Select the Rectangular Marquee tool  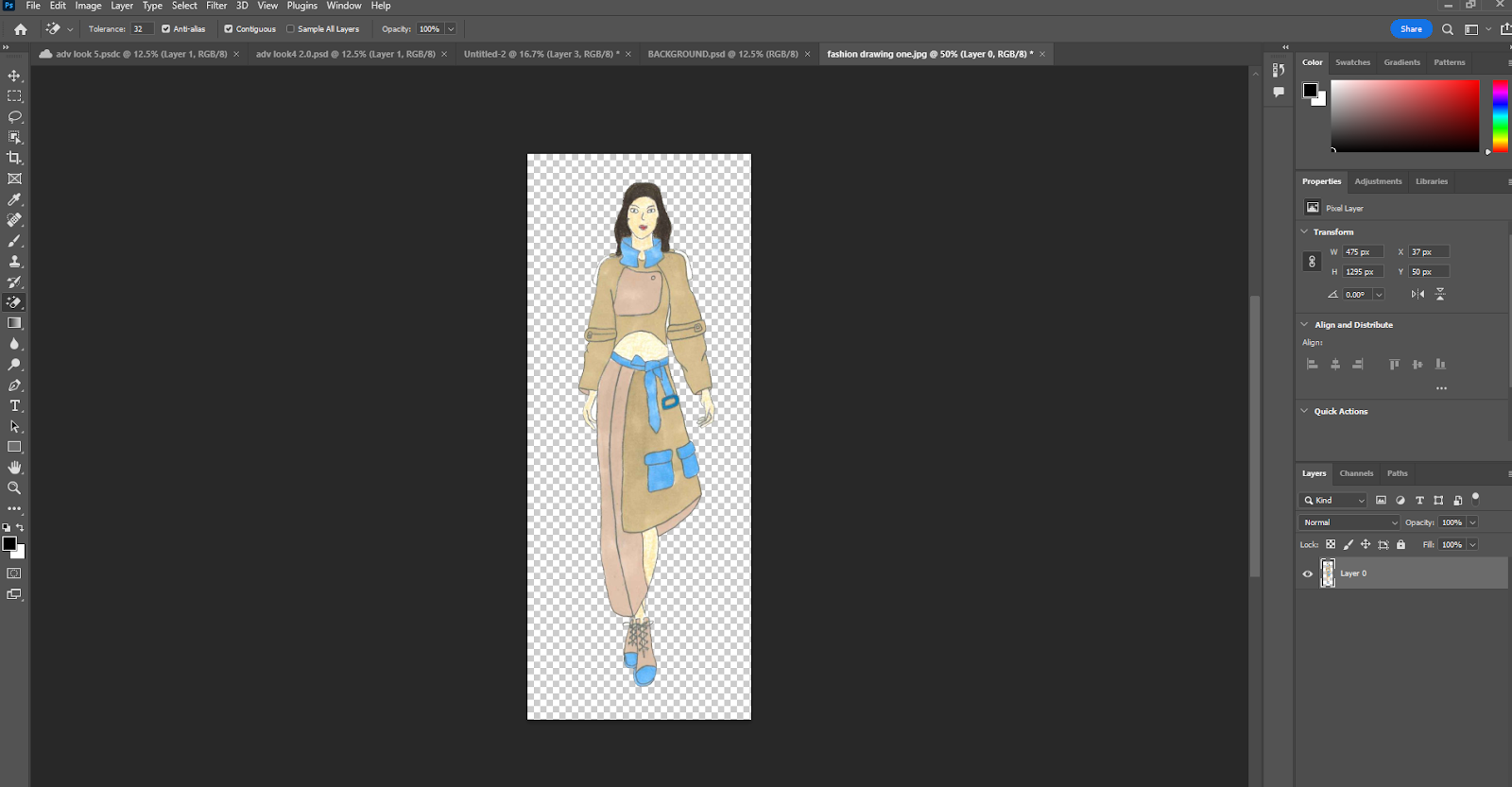coord(14,96)
